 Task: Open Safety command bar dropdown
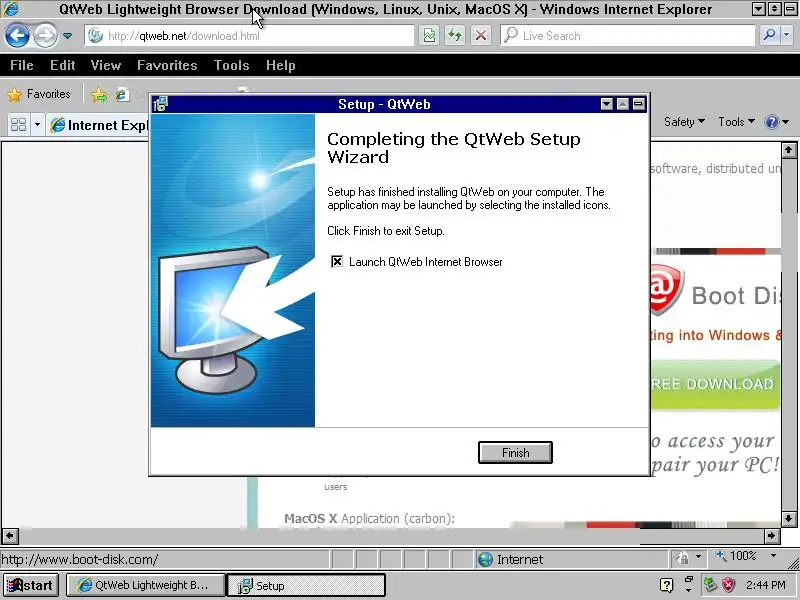684,122
